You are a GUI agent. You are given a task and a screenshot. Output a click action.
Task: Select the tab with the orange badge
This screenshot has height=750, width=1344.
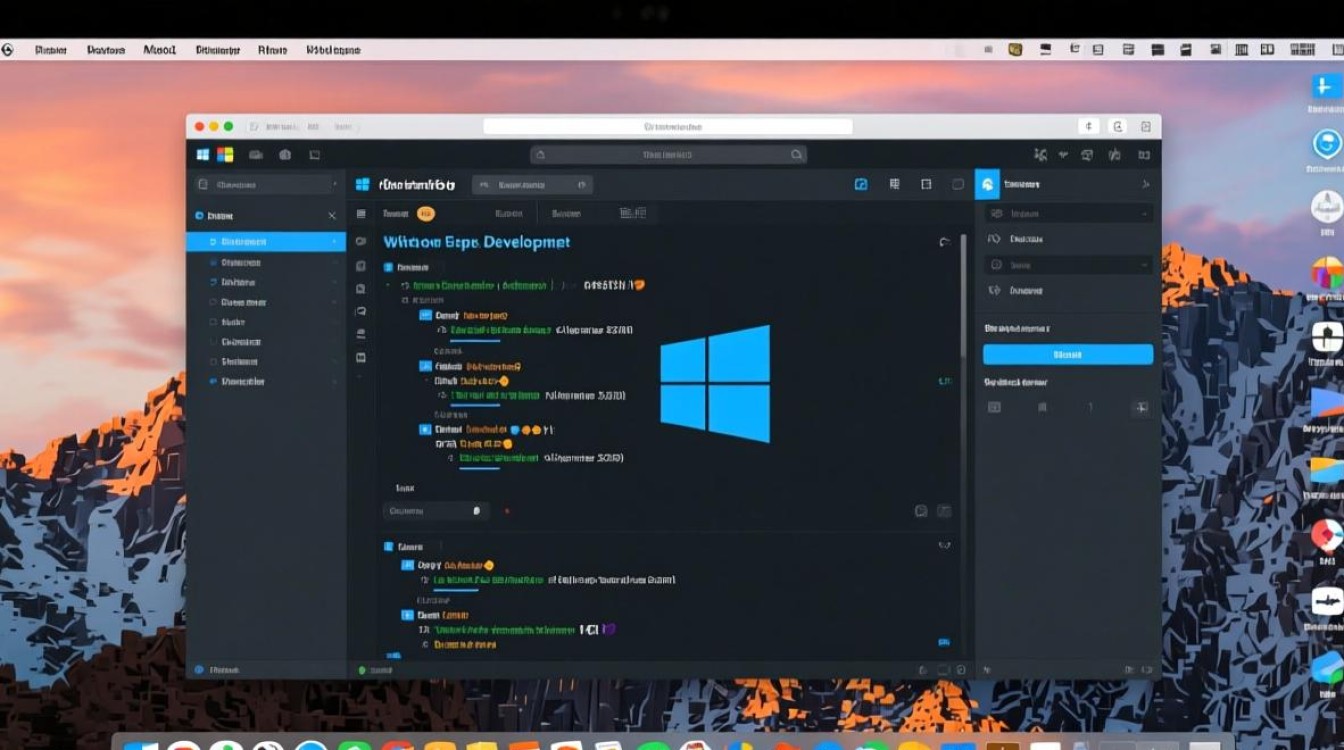click(408, 213)
